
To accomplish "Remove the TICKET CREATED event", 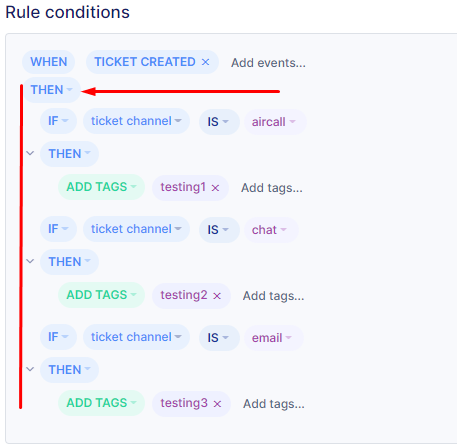I will 205,62.
